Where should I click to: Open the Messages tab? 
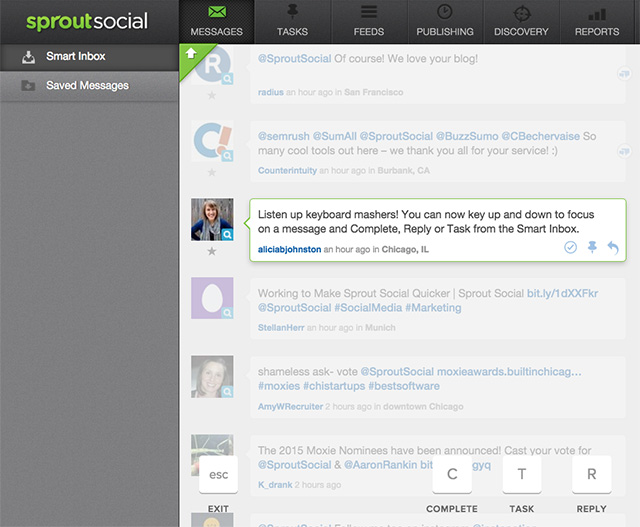[x=217, y=22]
